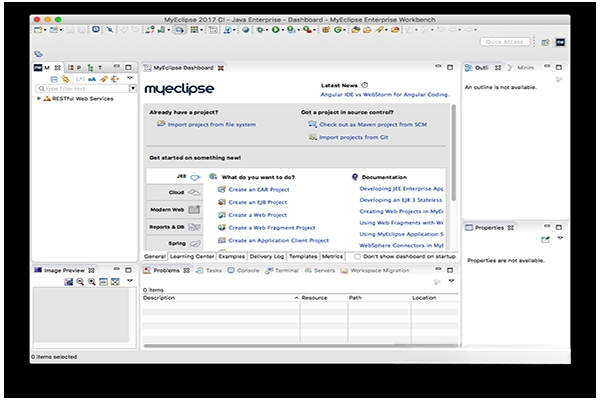Select the MyEclipse perspective icon at top right
This screenshot has width=600, height=400.
click(x=560, y=42)
